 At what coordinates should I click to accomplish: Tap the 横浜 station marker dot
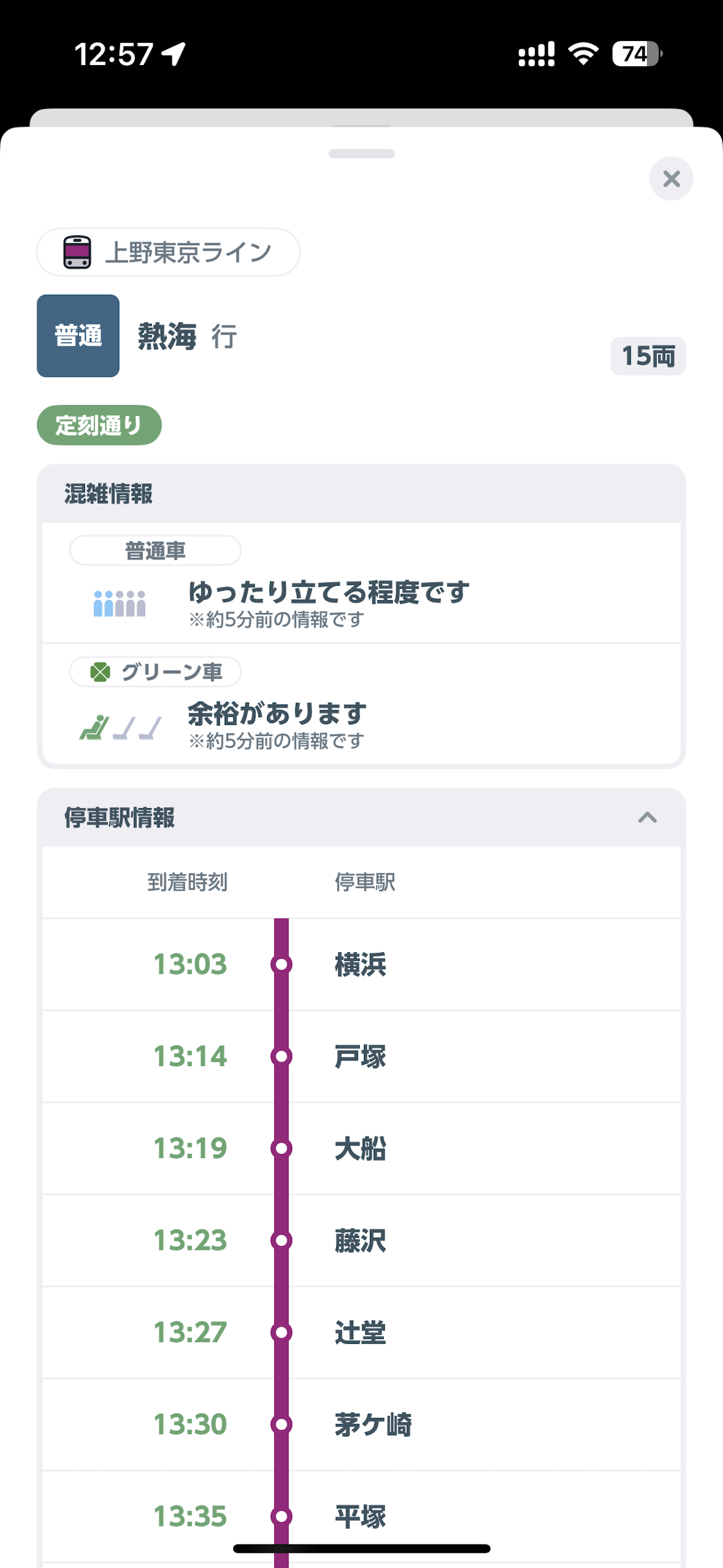[x=281, y=964]
